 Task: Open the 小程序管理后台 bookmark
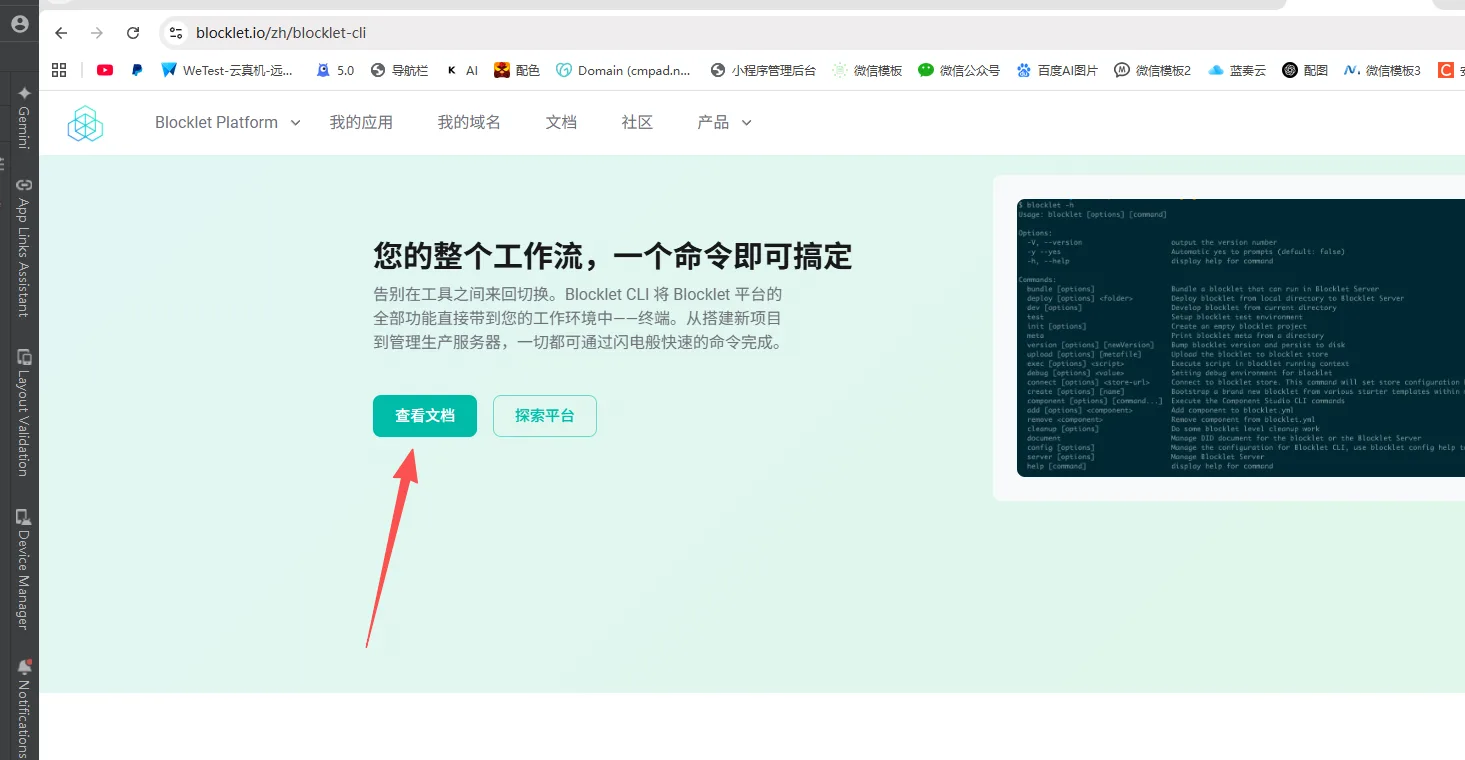pos(763,70)
